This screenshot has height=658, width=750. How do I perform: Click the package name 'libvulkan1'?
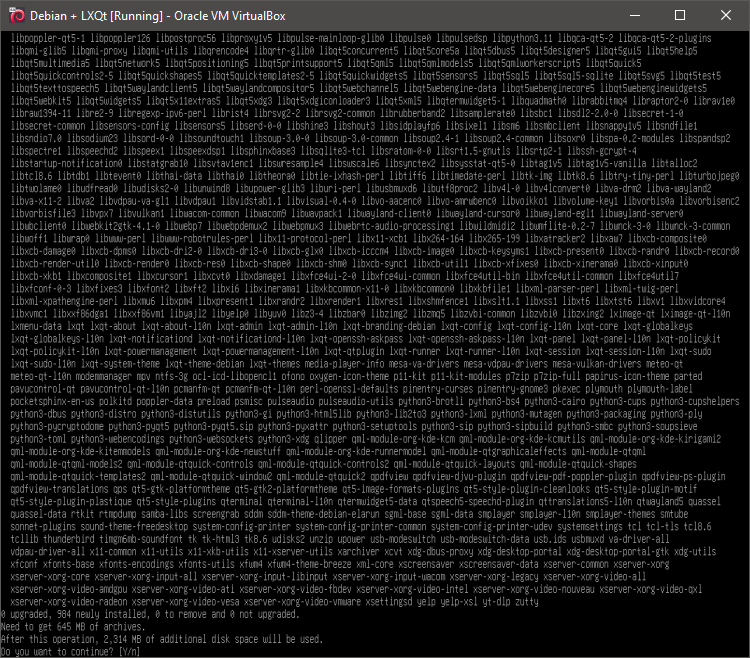coord(141,213)
